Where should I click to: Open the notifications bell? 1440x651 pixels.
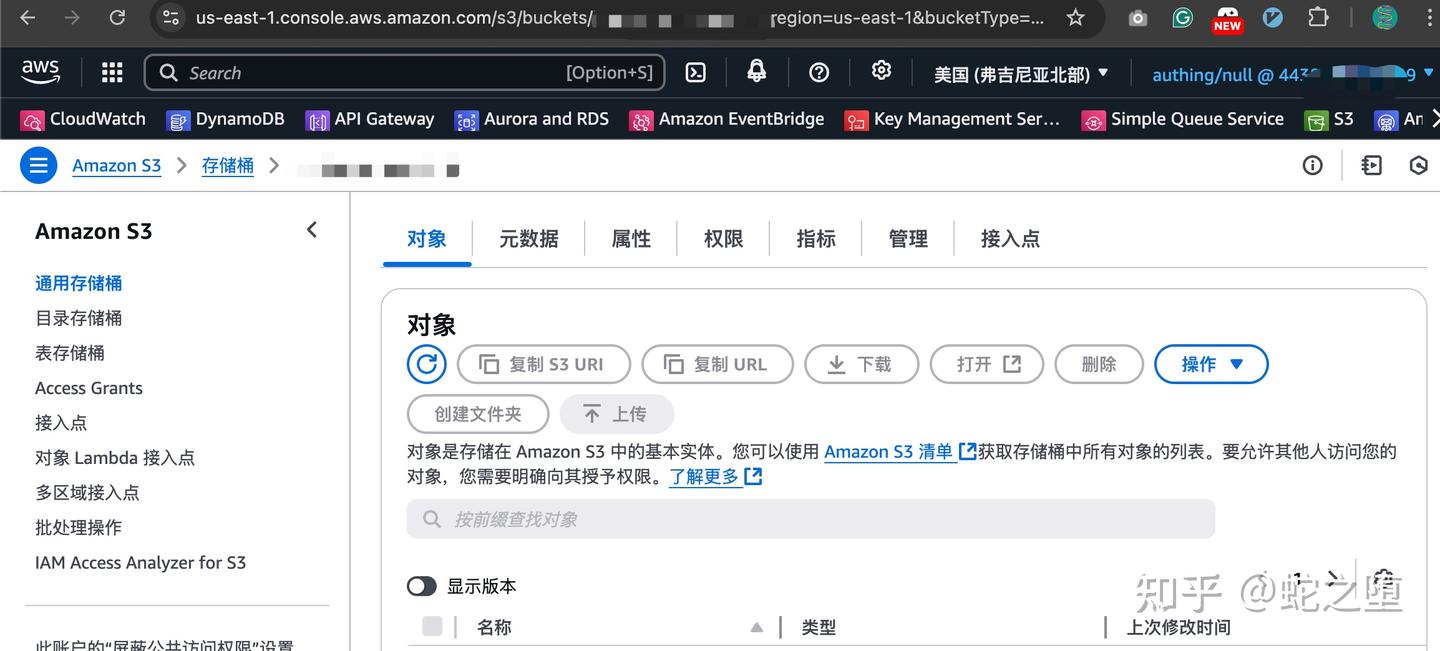(755, 72)
